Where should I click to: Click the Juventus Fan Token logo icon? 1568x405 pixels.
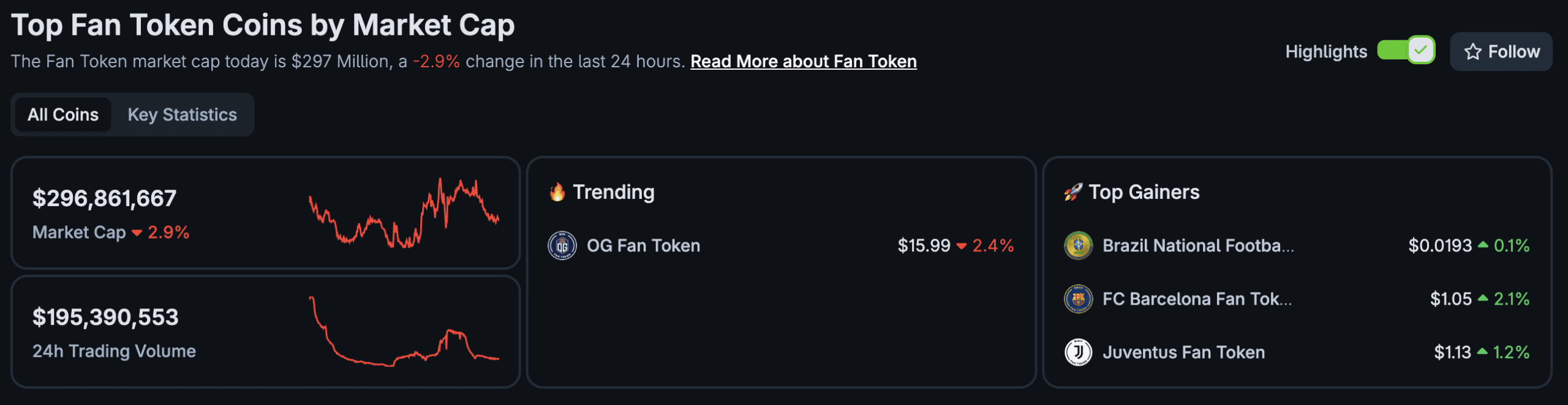1078,352
